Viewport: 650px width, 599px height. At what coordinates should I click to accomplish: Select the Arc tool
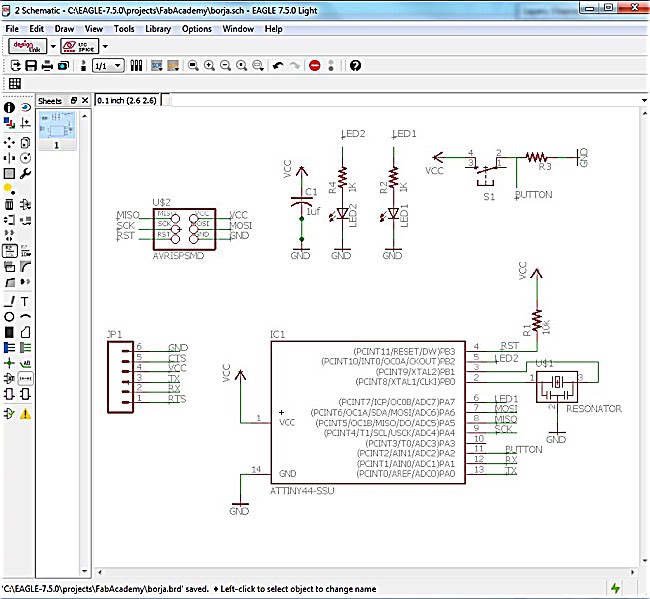[x=25, y=317]
